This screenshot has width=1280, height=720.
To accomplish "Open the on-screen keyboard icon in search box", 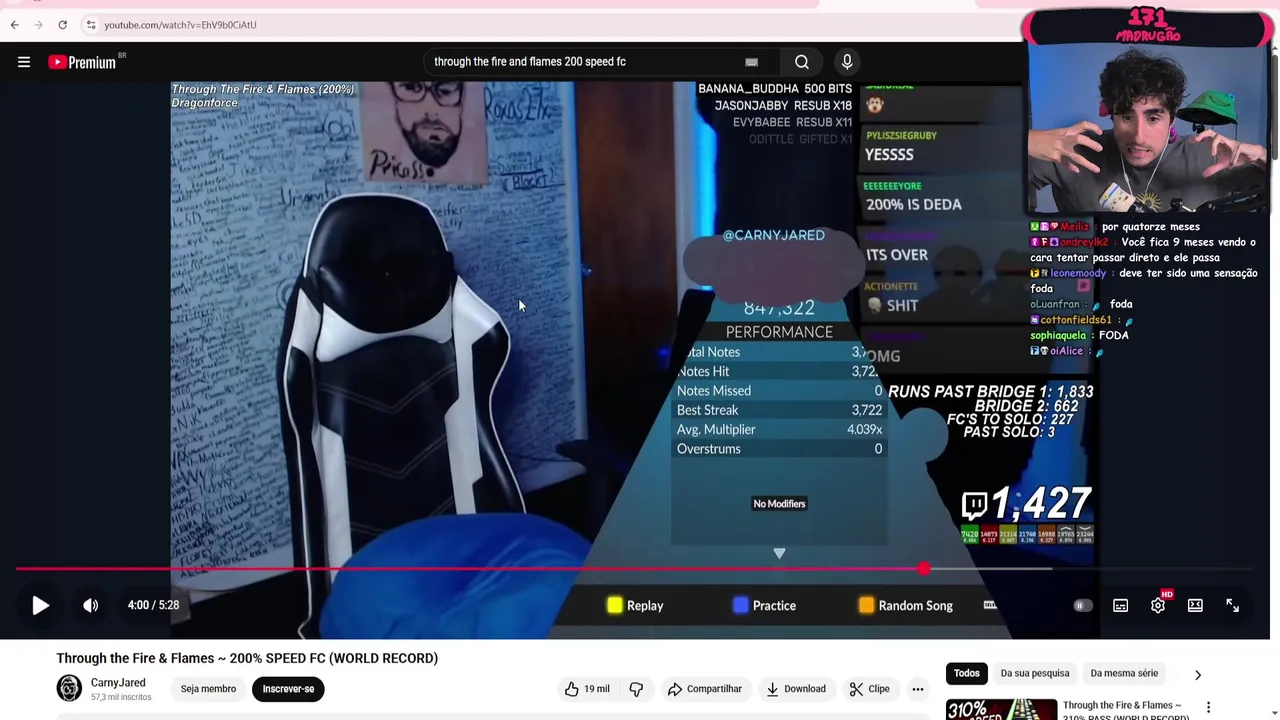I will 751,62.
